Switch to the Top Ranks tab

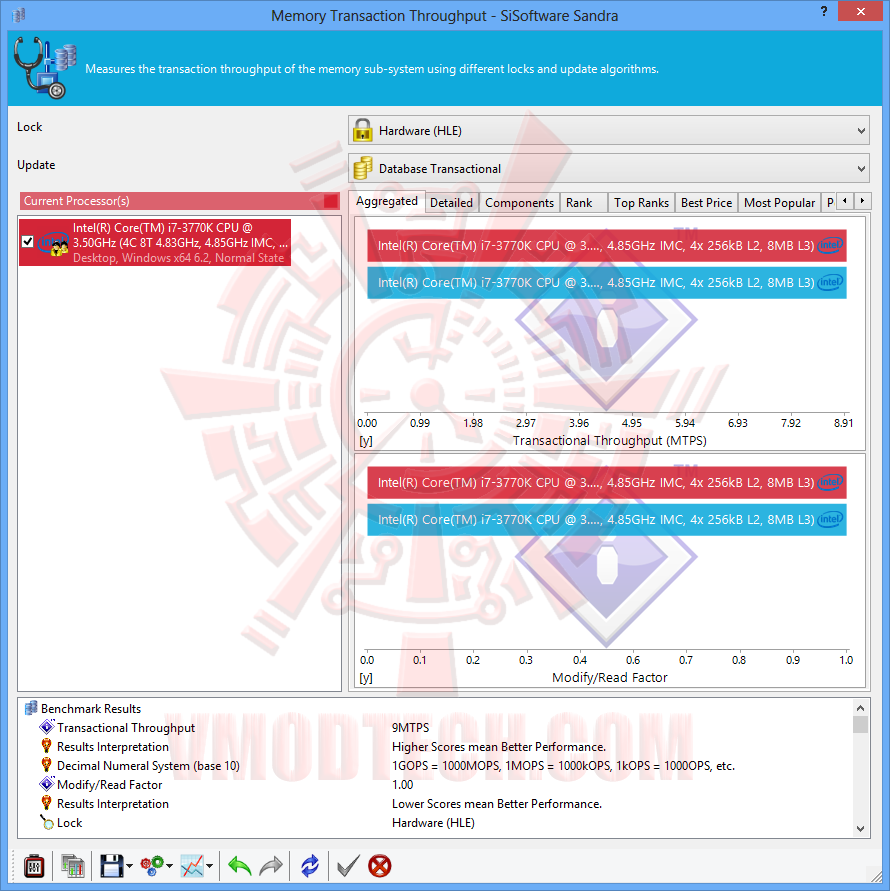(x=641, y=203)
